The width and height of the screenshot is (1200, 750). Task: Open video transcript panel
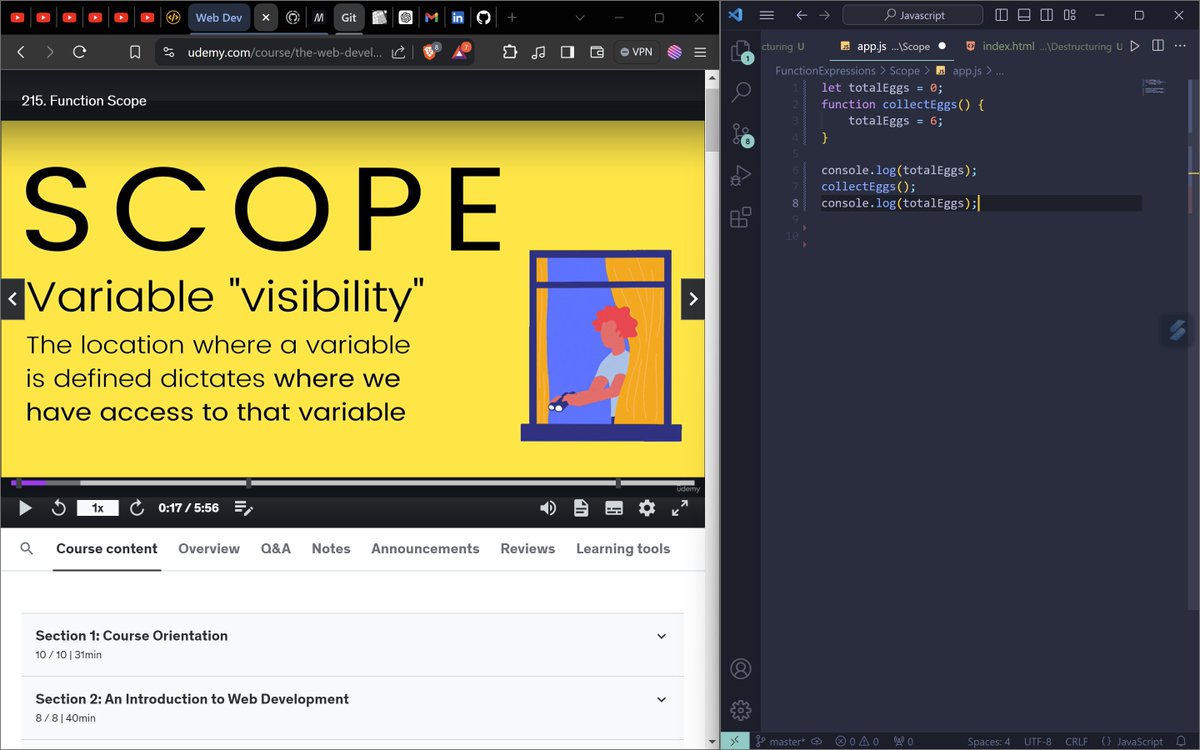(x=581, y=508)
